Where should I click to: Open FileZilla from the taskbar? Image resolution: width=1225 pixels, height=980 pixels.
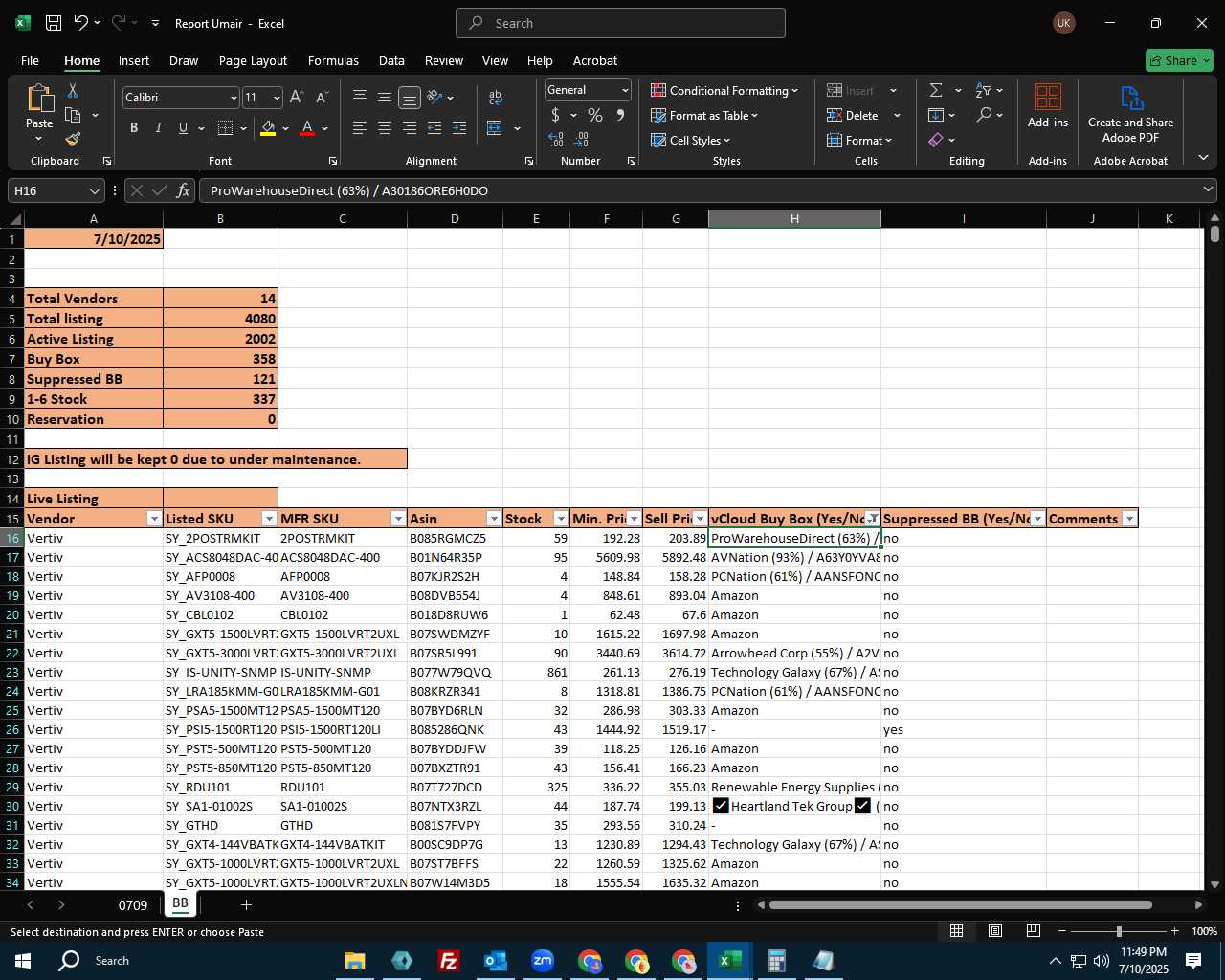448,960
